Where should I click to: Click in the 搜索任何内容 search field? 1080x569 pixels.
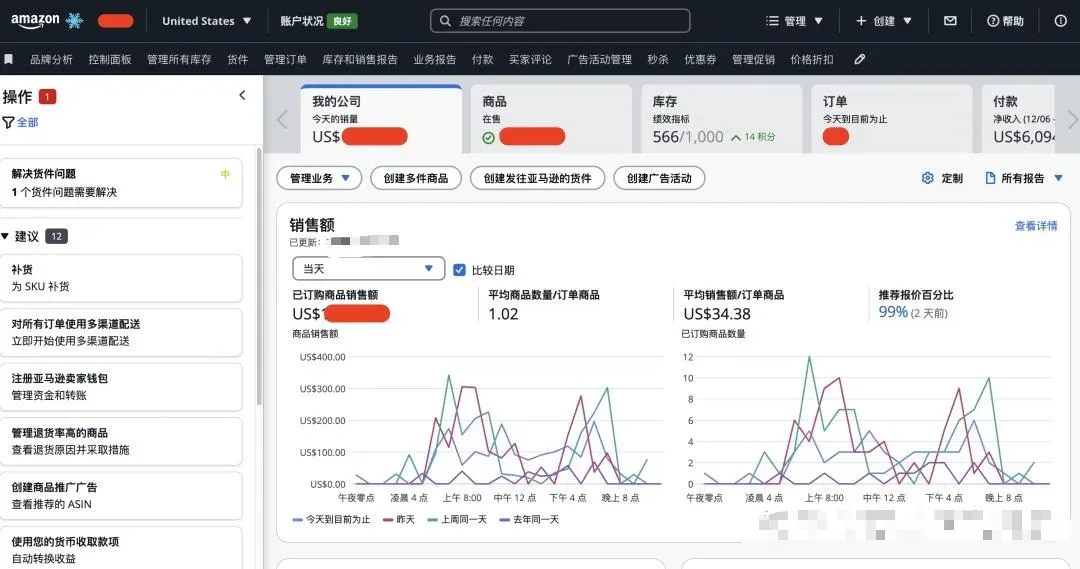[560, 21]
